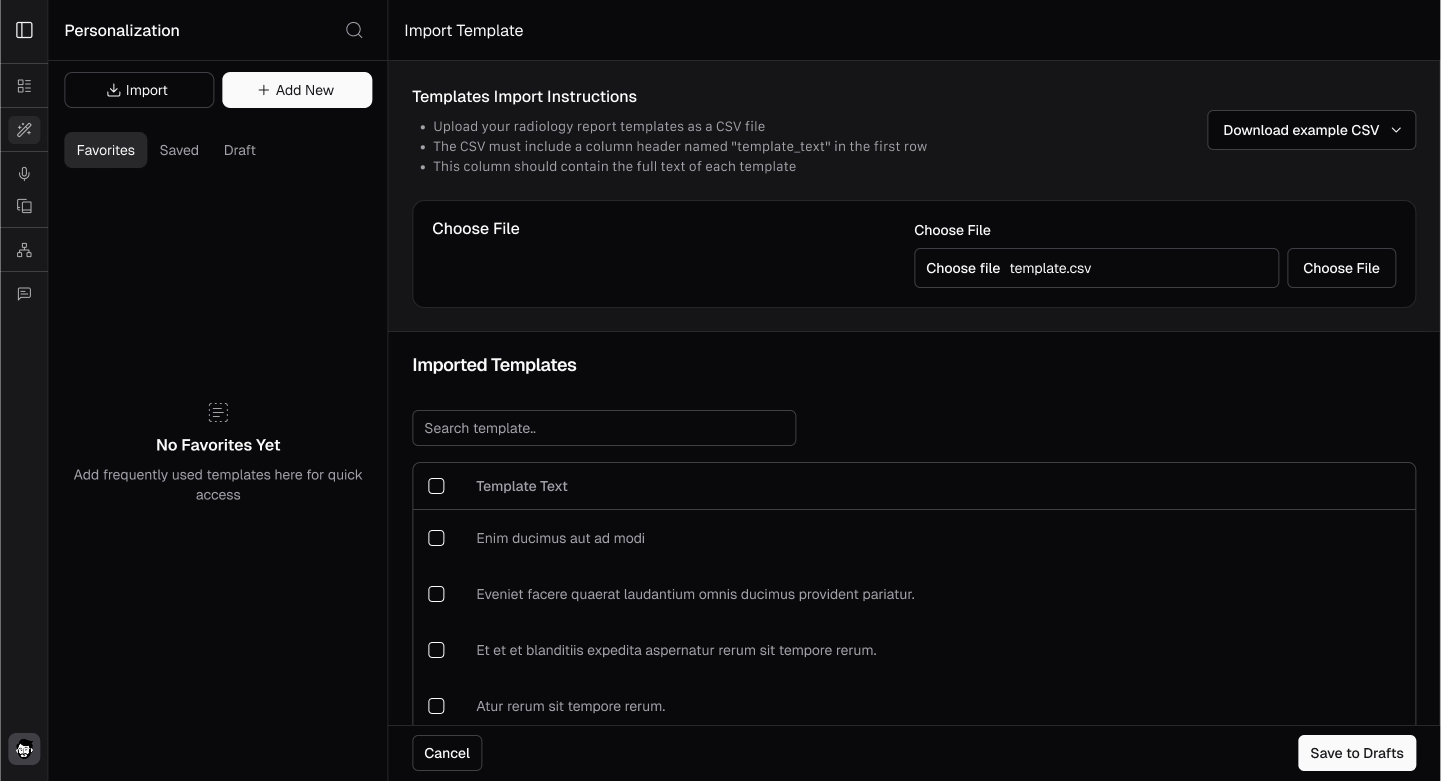Check the 'Eveniet facere quaerat' row
The image size is (1441, 781).
pos(436,594)
